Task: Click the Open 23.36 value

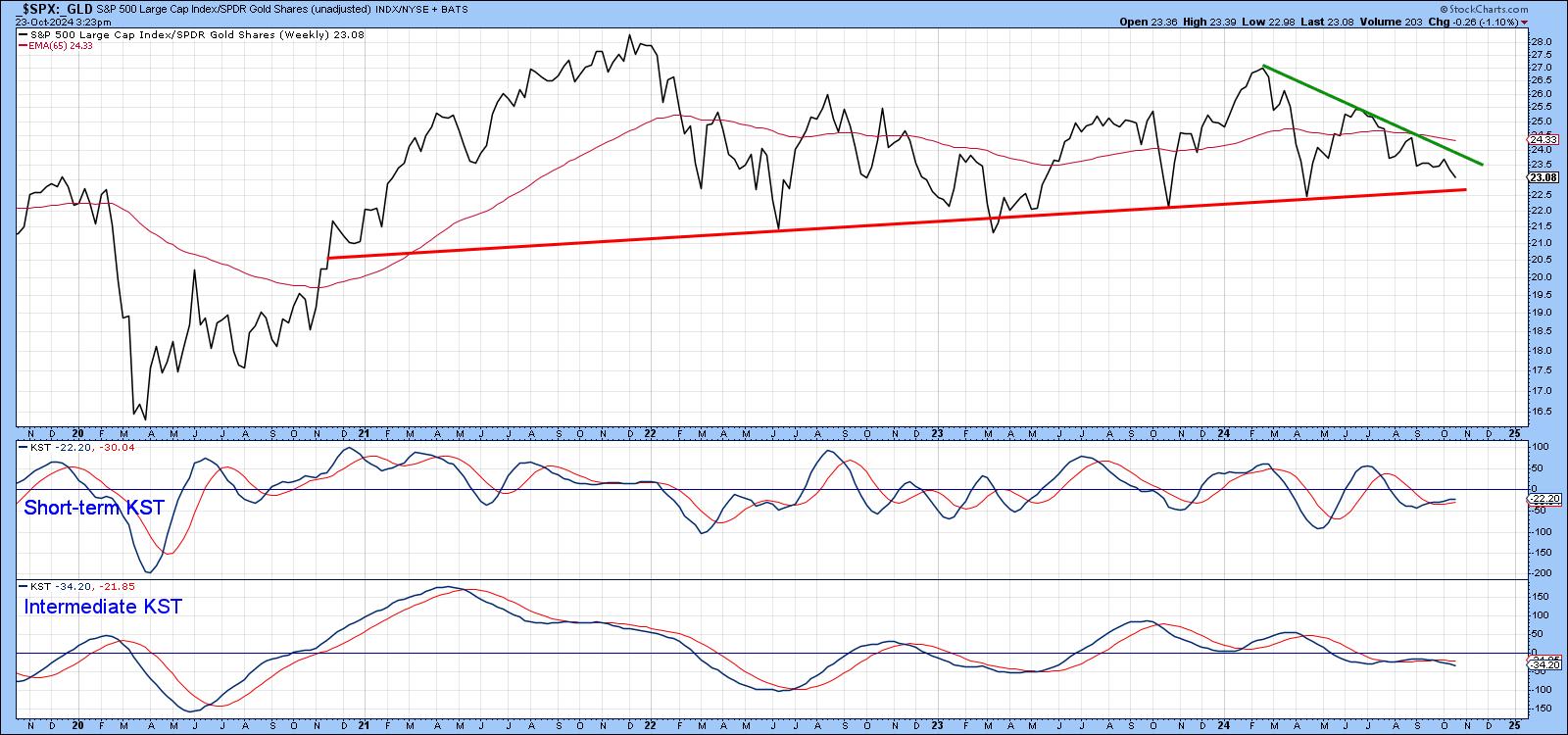Action: point(1149,22)
